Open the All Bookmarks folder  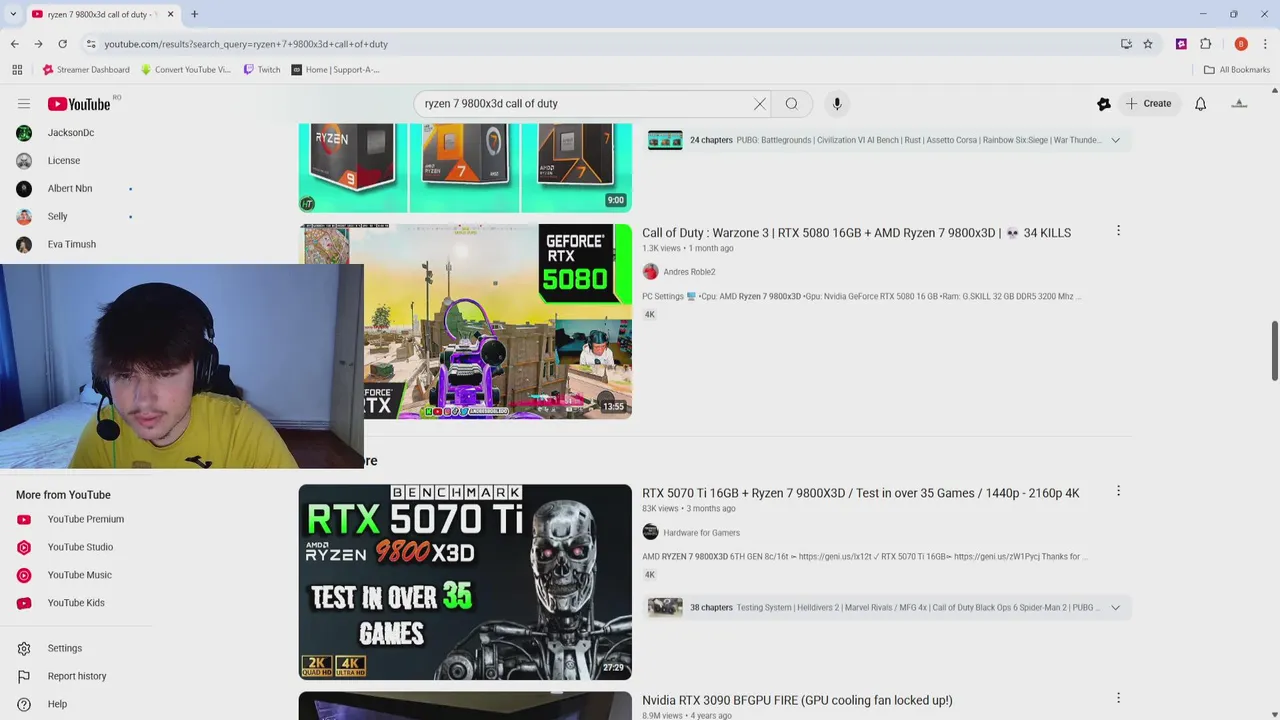(x=1237, y=70)
